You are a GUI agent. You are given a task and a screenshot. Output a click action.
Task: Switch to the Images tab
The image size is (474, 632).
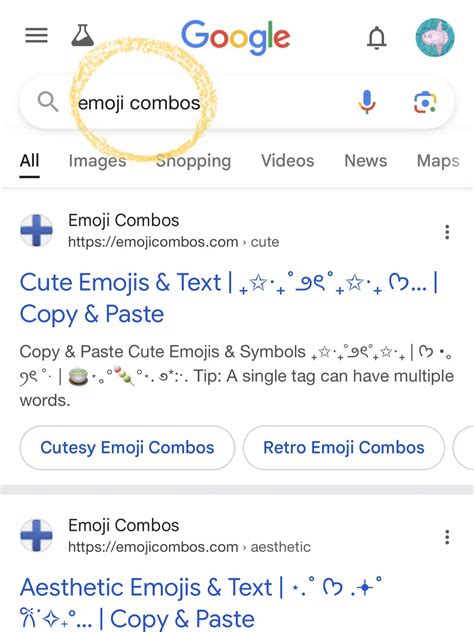click(x=98, y=161)
